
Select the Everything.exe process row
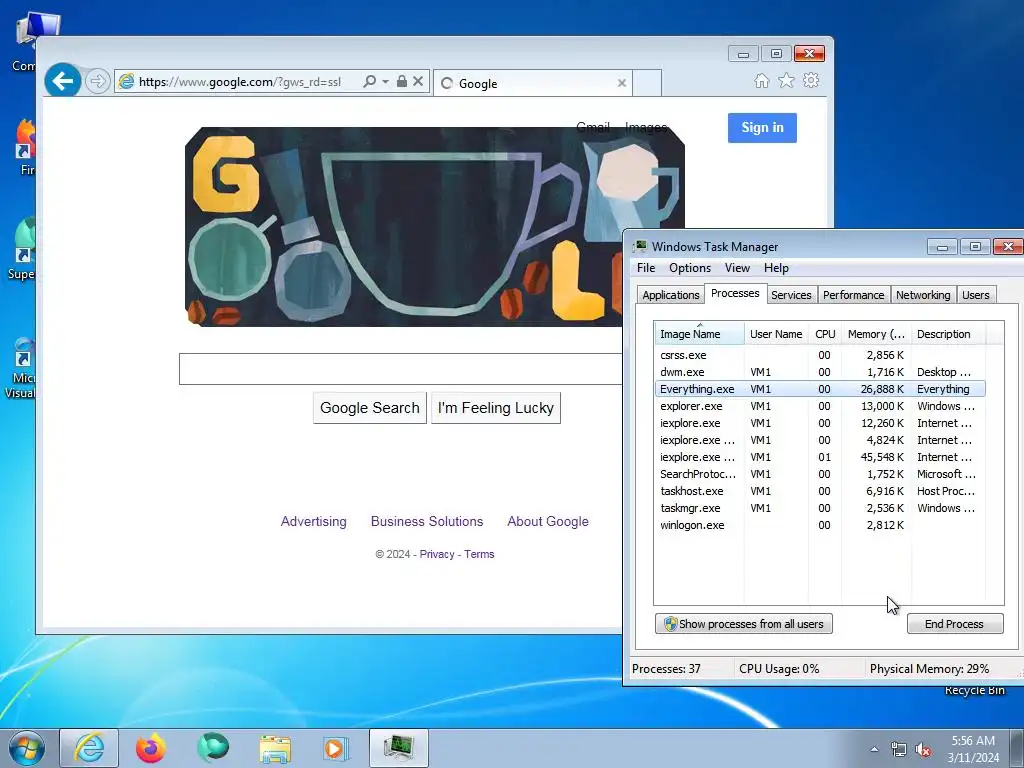[x=820, y=389]
